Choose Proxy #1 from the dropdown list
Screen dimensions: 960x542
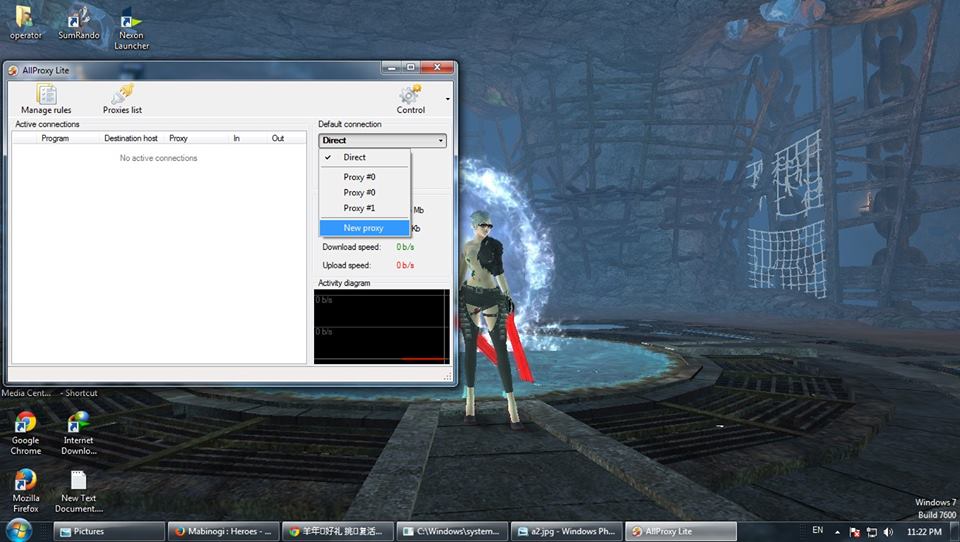[x=365, y=208]
